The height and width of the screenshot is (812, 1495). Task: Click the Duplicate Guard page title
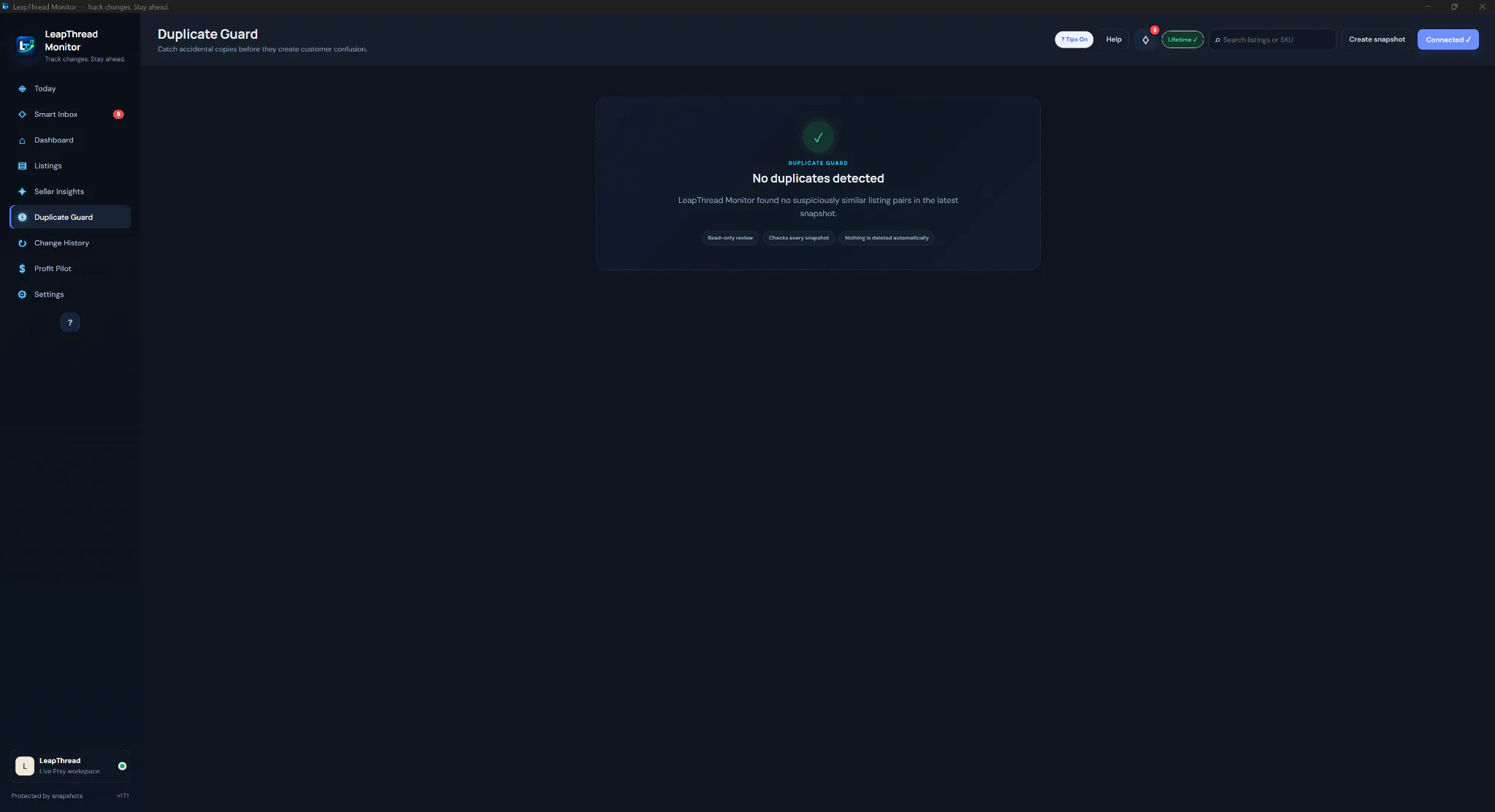[207, 34]
